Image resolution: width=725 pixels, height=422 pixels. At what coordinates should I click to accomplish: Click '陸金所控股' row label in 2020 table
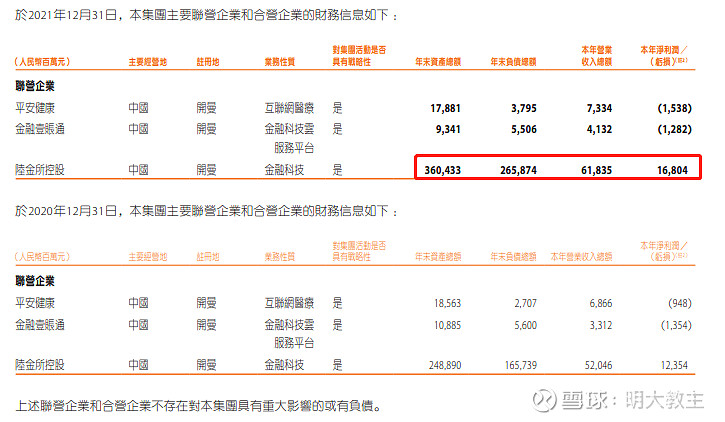click(40, 365)
